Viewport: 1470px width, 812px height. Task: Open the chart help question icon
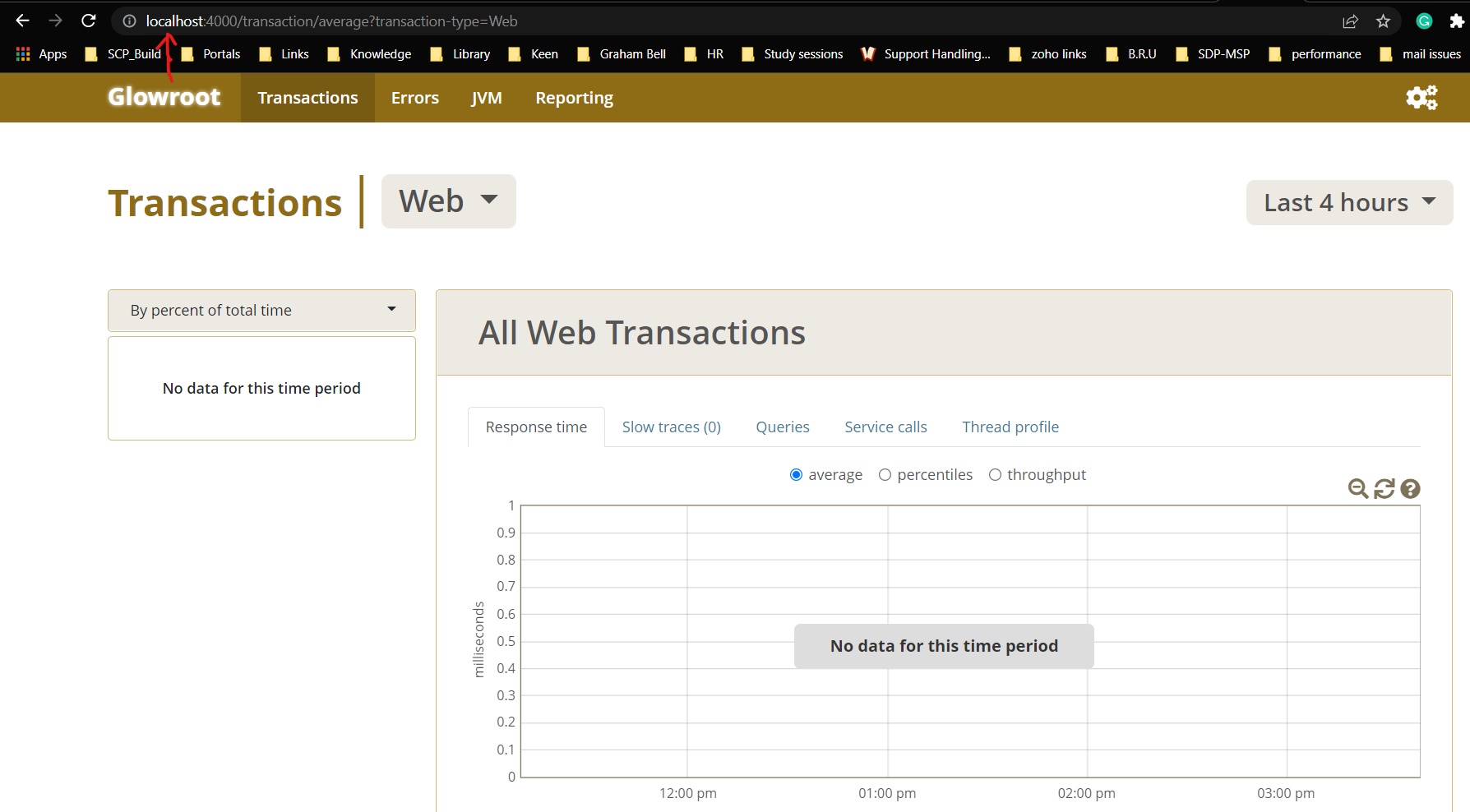pos(1410,489)
